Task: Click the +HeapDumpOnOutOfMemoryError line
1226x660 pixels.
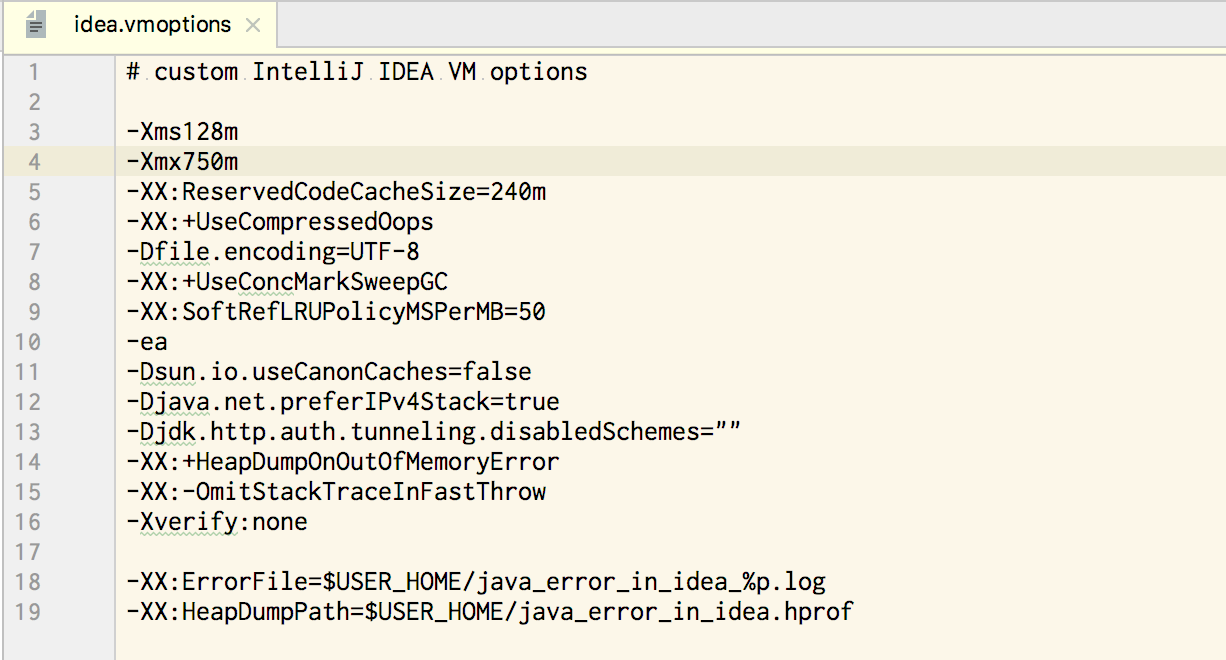Action: (x=343, y=461)
